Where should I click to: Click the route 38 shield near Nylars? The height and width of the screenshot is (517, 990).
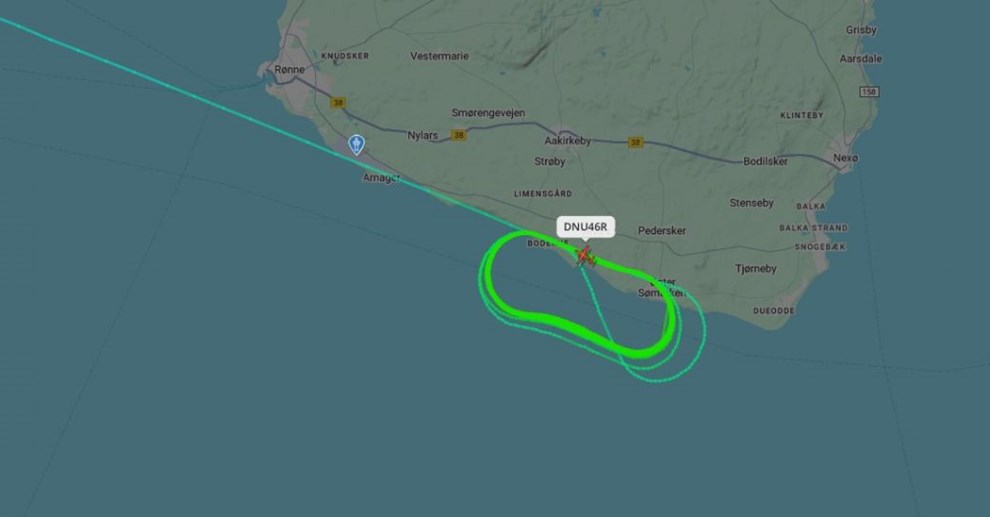point(458,135)
